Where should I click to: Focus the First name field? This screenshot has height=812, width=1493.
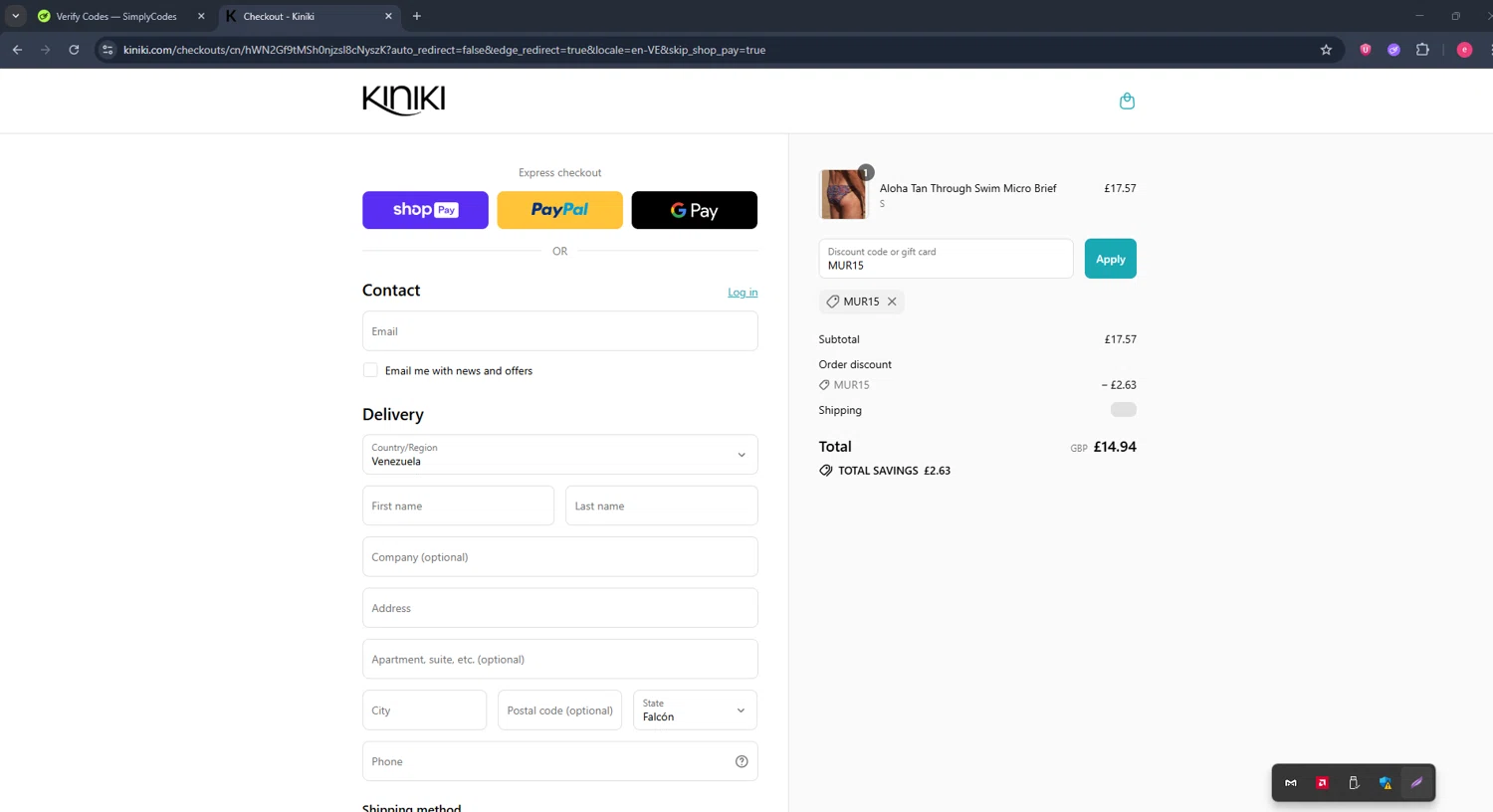[458, 506]
